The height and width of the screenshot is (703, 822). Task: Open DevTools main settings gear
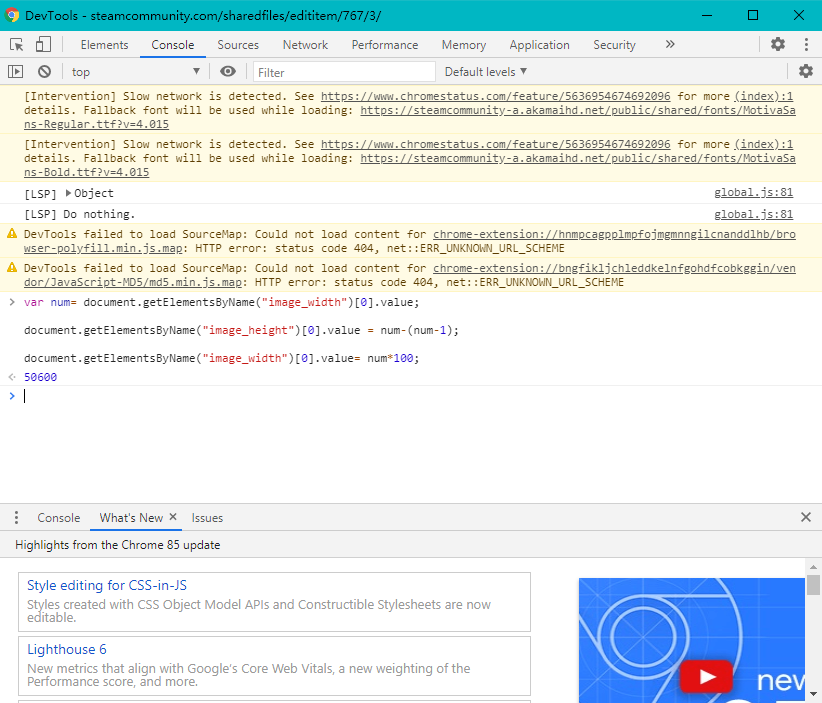point(777,45)
